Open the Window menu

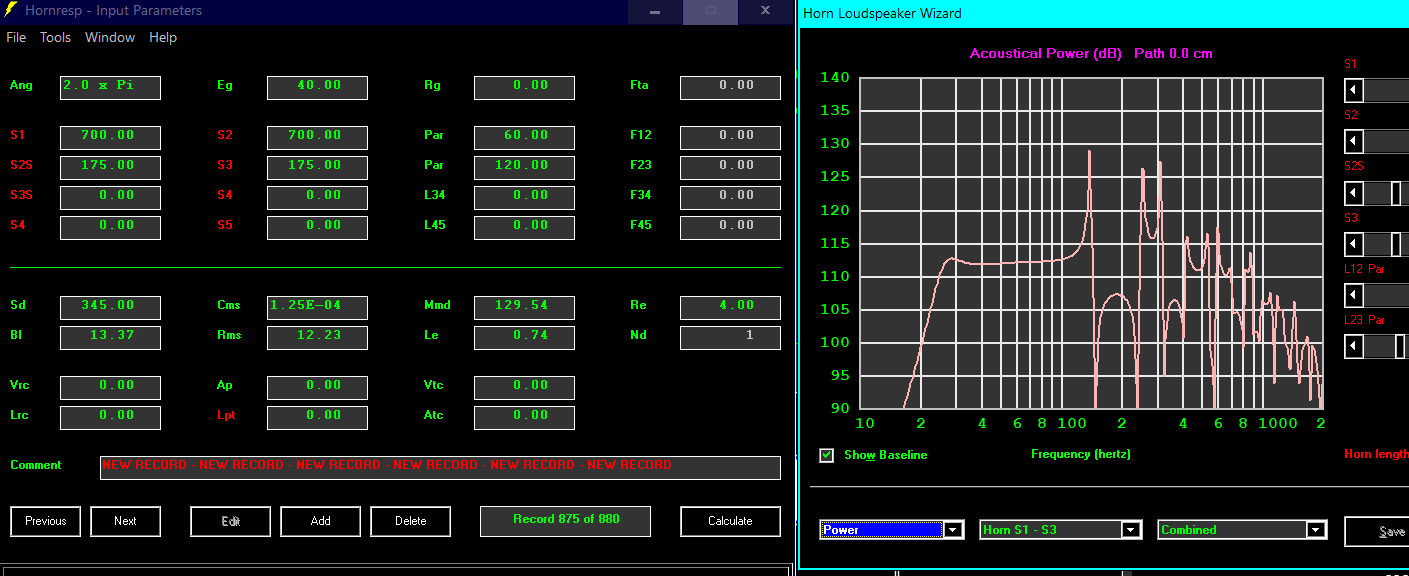coord(110,37)
